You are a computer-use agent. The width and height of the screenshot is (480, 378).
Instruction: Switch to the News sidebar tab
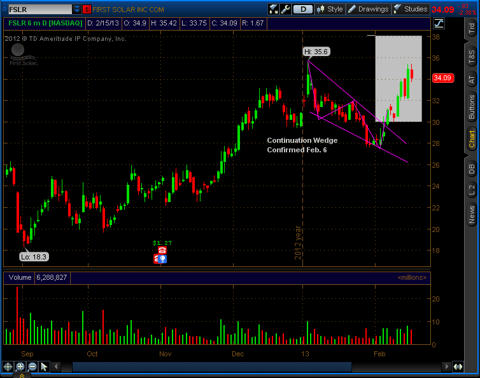pyautogui.click(x=471, y=215)
